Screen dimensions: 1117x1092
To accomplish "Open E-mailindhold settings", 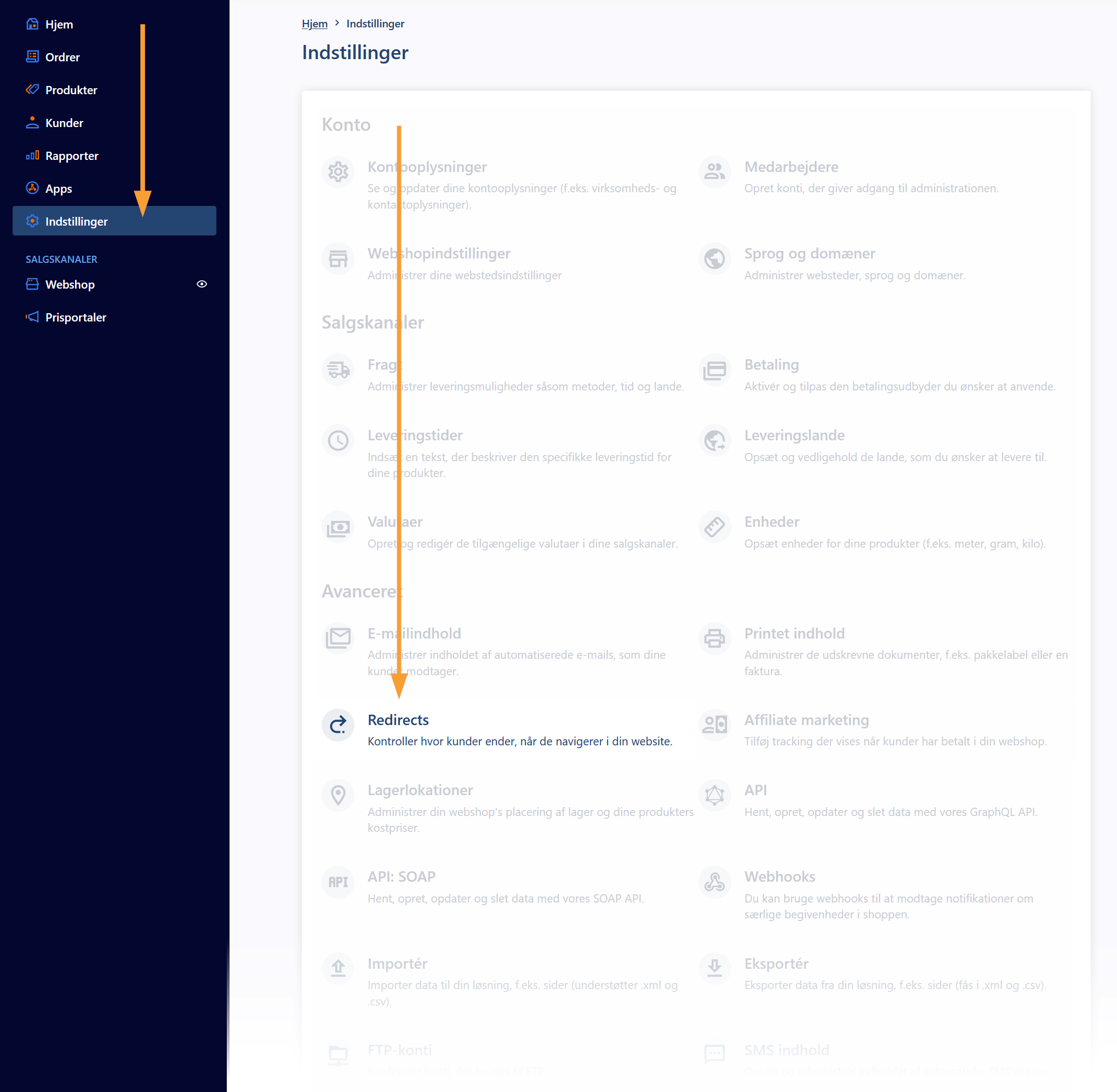I will click(x=414, y=633).
